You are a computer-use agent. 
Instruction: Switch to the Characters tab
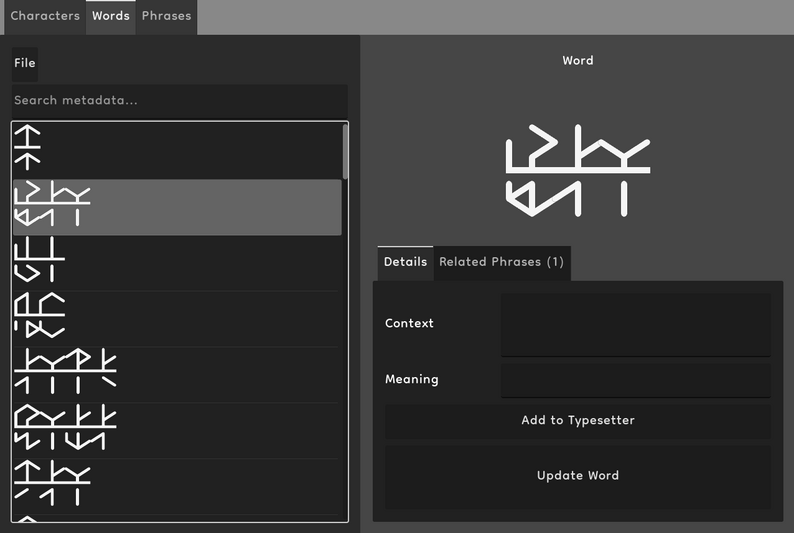coord(45,16)
